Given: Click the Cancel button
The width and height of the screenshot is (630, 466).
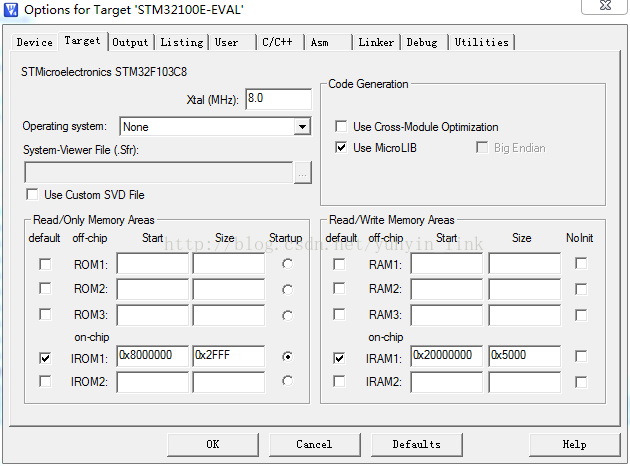Looking at the screenshot, I should 315,444.
